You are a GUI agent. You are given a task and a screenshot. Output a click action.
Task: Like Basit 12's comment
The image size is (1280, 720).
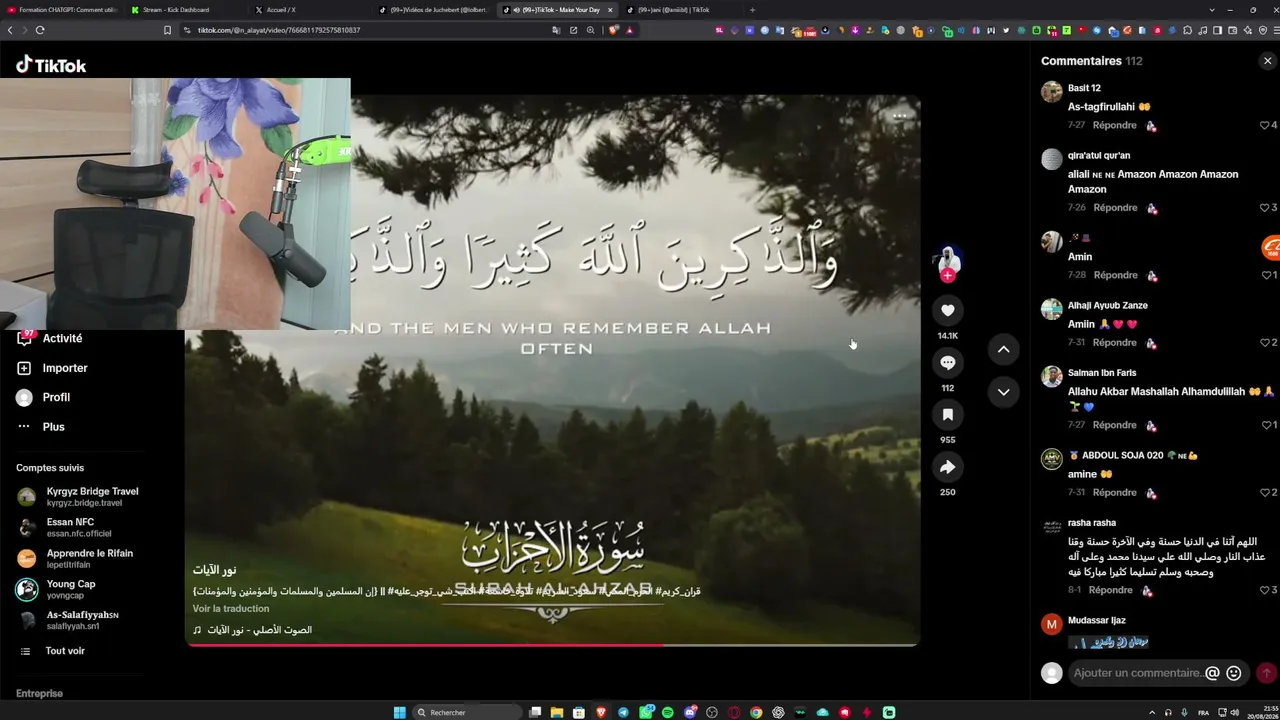click(1265, 125)
